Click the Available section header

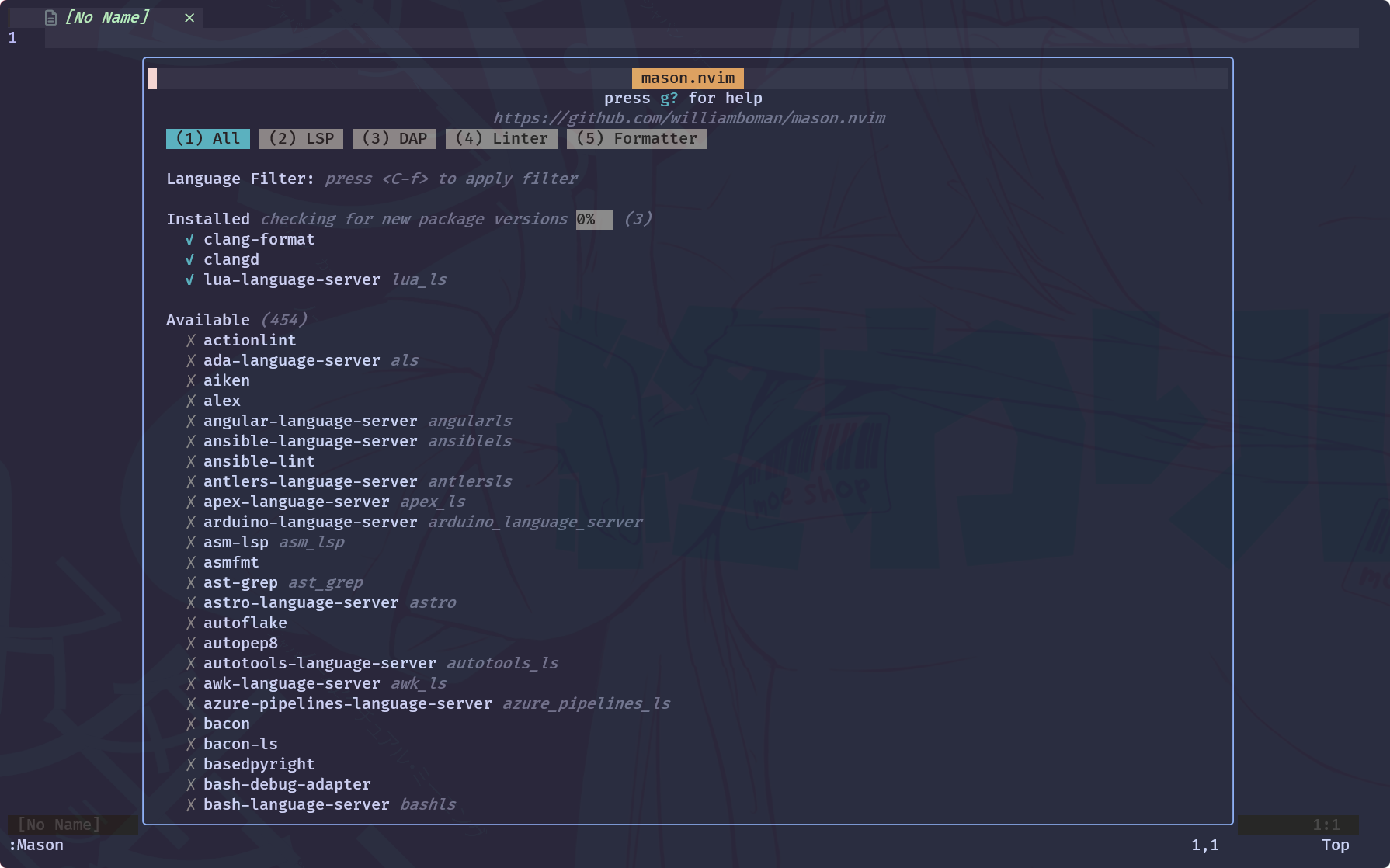coord(208,320)
